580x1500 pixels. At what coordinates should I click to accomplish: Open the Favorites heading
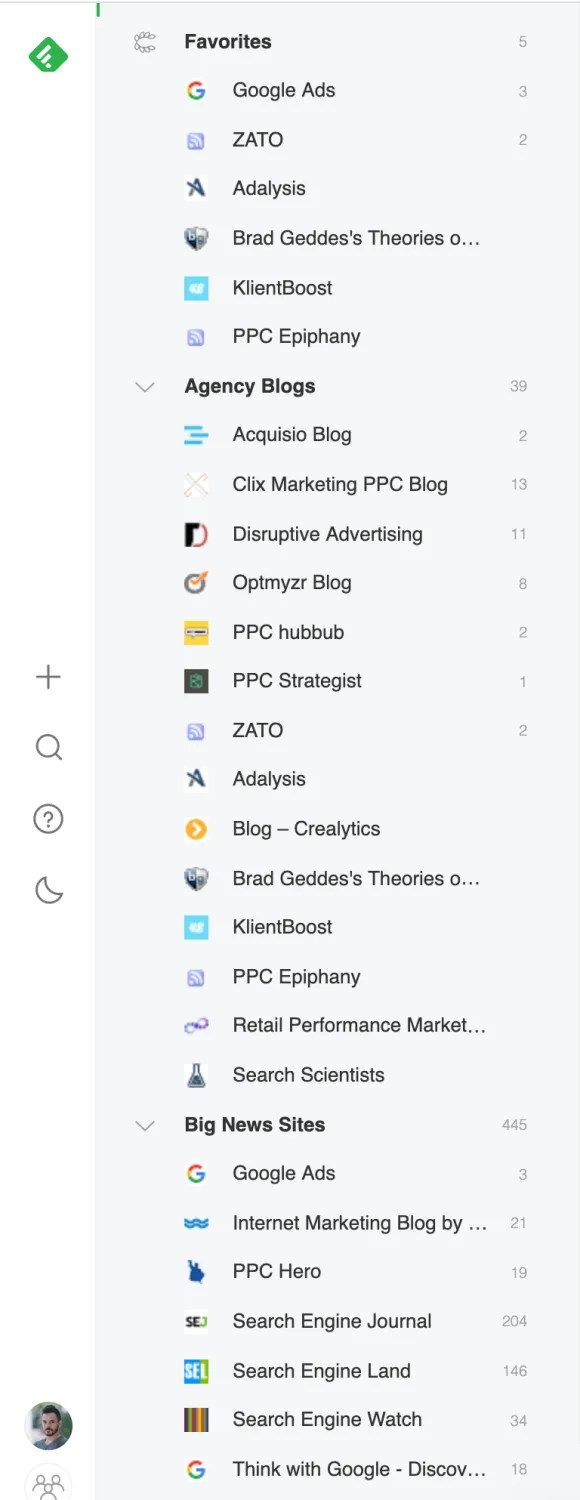click(228, 42)
